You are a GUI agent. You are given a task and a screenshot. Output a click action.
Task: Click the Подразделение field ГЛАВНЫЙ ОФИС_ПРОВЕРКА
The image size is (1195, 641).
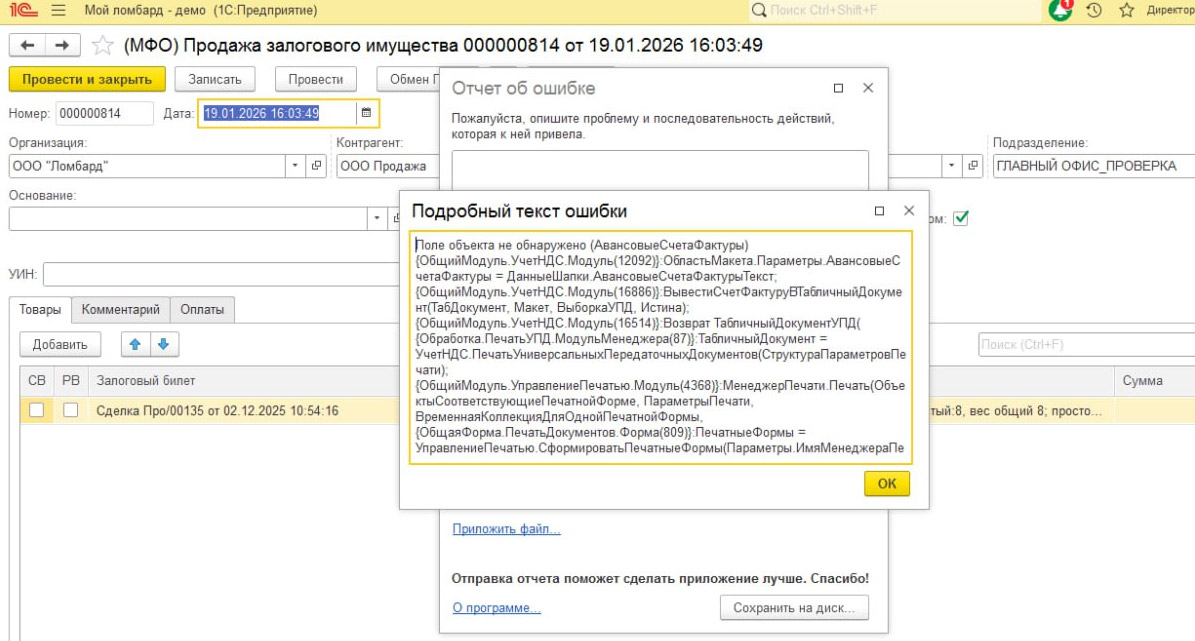pyautogui.click(x=1094, y=165)
